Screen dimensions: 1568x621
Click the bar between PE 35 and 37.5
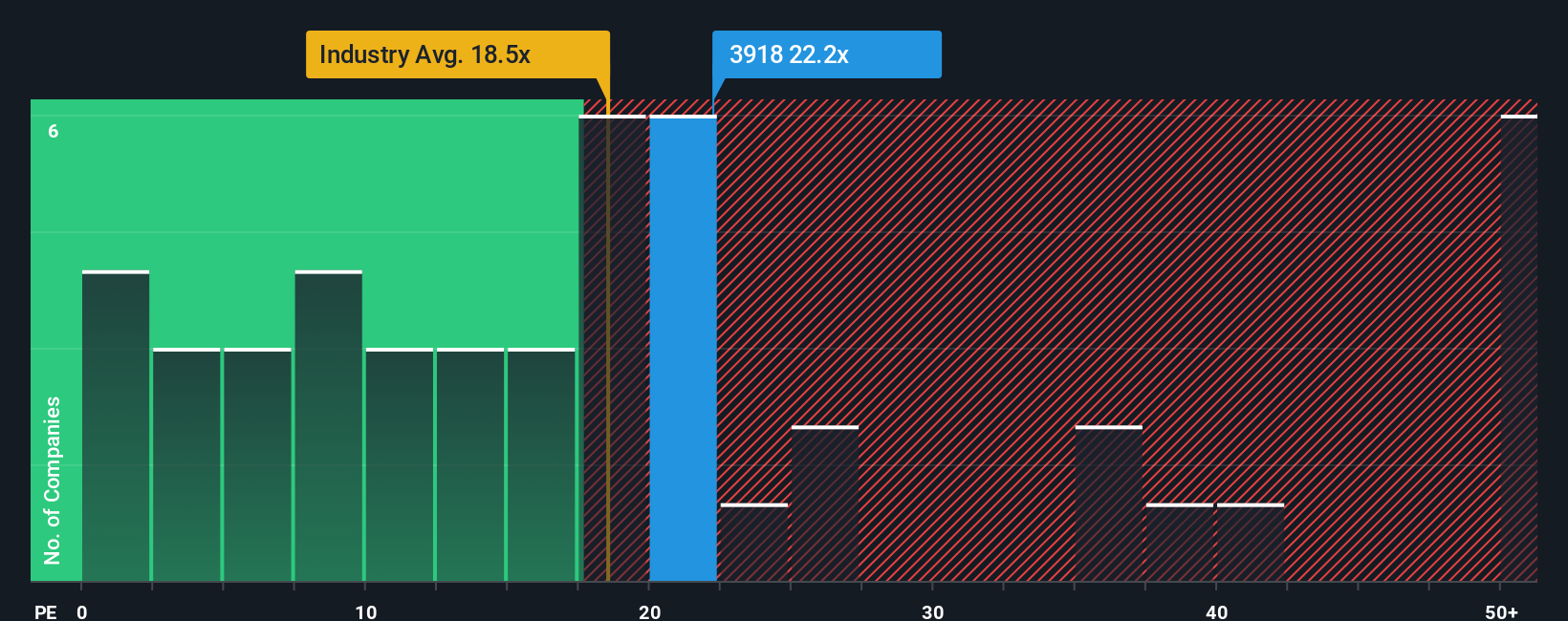[1108, 503]
